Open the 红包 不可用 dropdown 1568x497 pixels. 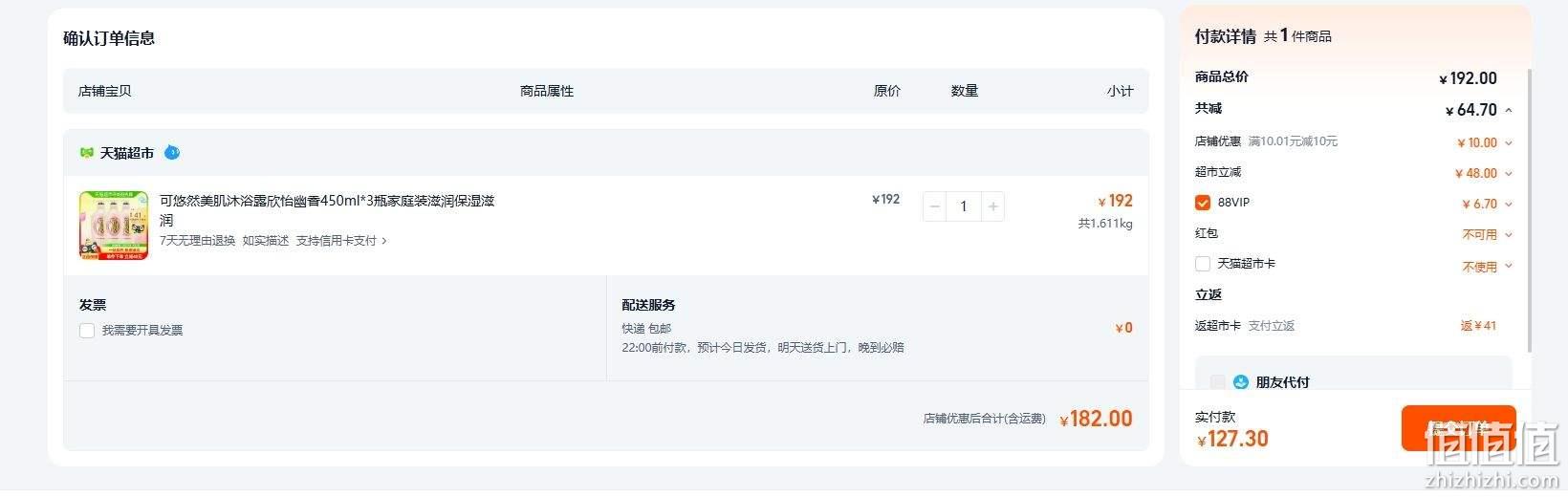1509,235
